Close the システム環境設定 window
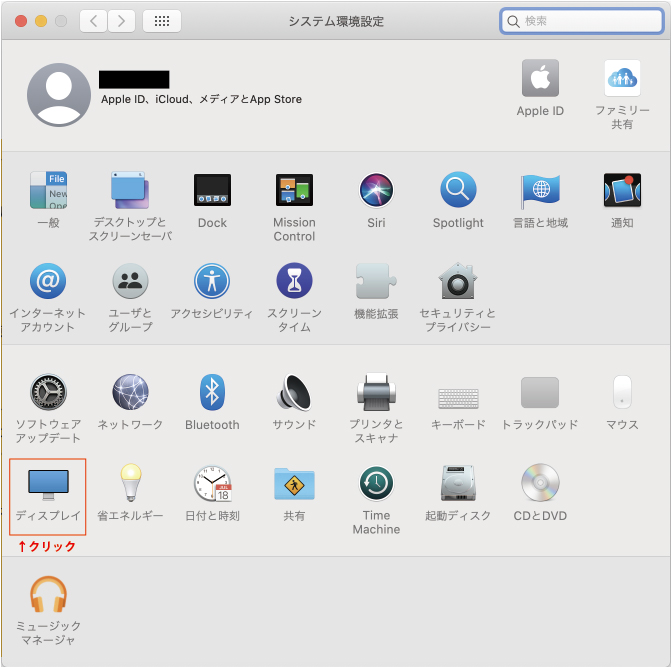 pos(21,21)
